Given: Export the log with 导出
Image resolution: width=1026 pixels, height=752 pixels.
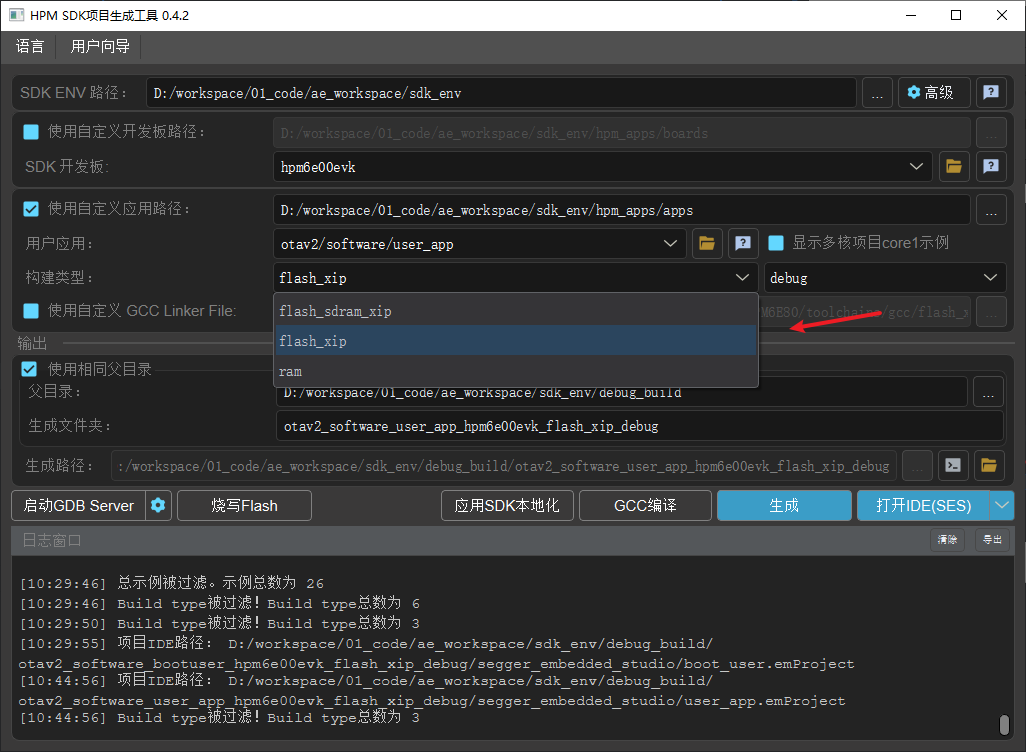Looking at the screenshot, I should (992, 540).
